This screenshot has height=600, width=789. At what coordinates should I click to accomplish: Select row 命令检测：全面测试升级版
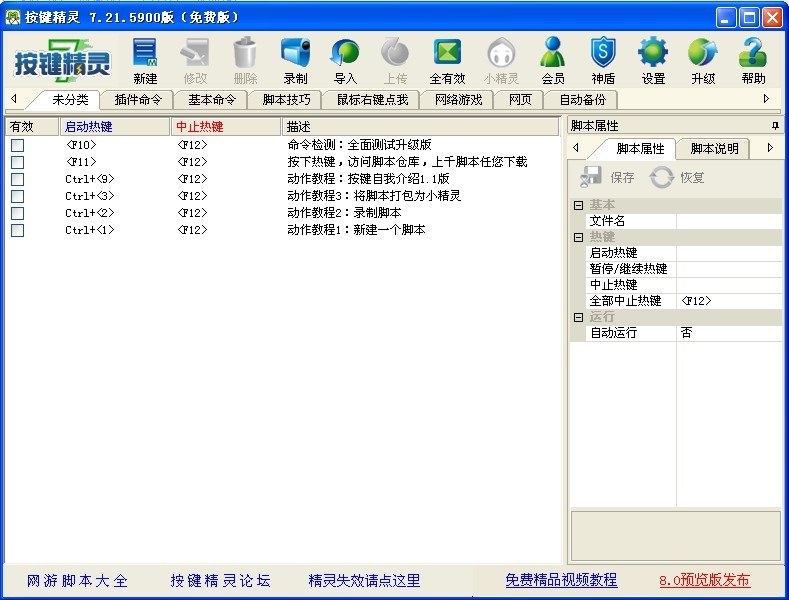(283, 145)
